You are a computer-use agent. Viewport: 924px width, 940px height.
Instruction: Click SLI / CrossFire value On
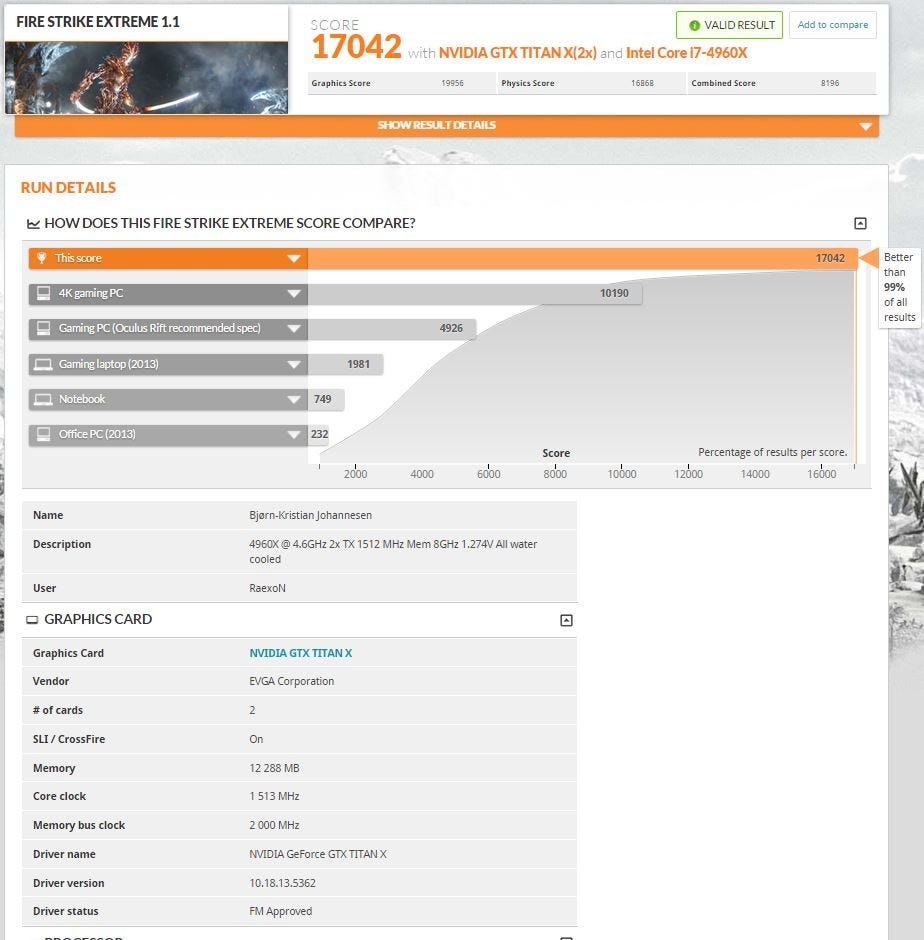[x=256, y=739]
